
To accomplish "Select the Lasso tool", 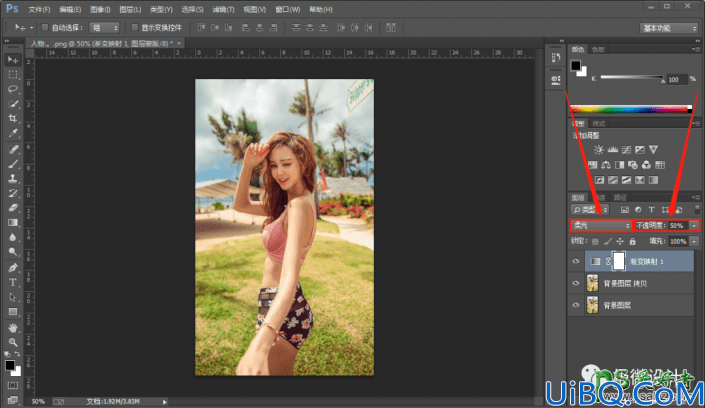I will coord(13,89).
